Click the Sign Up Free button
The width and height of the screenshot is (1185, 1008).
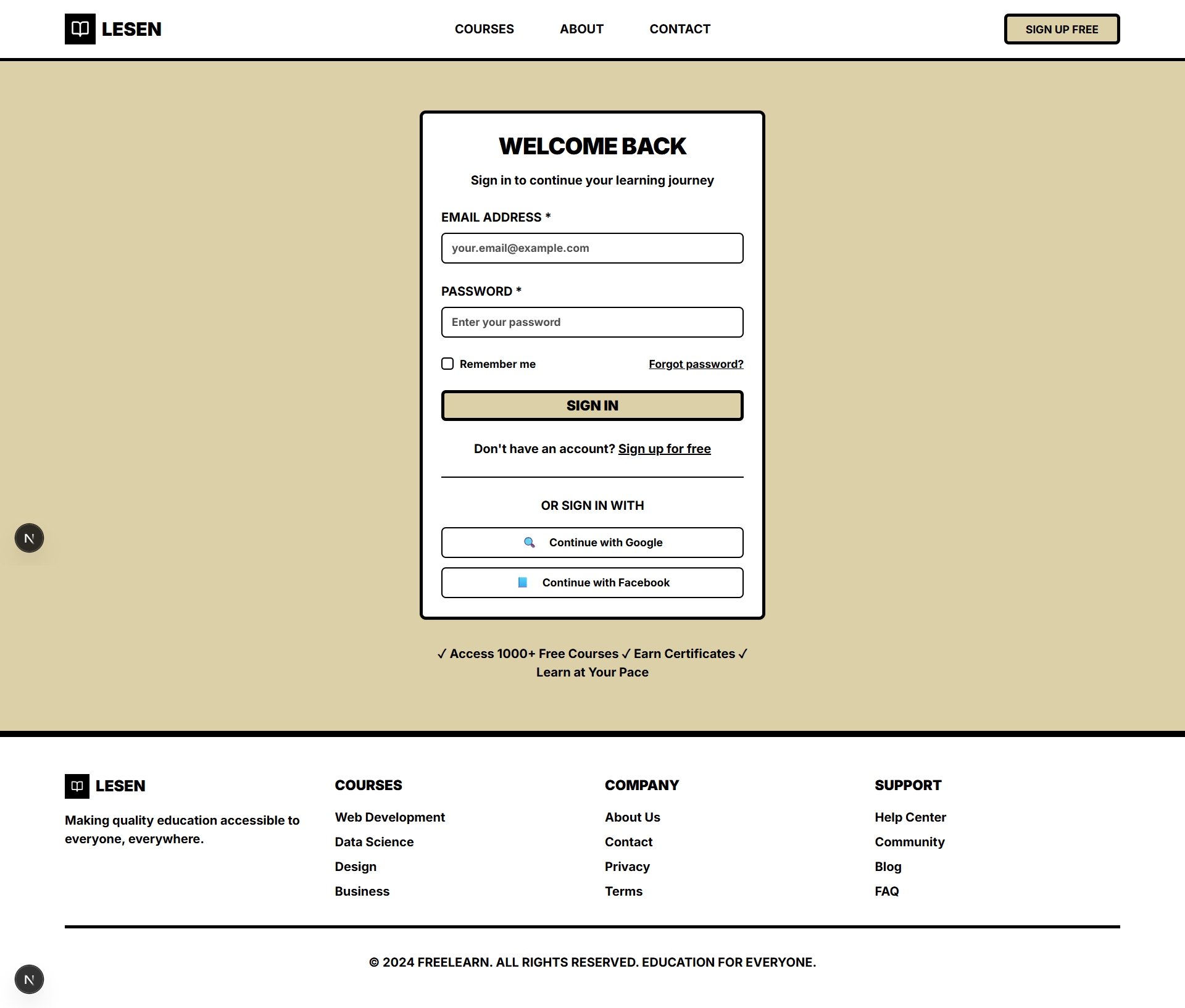1062,29
